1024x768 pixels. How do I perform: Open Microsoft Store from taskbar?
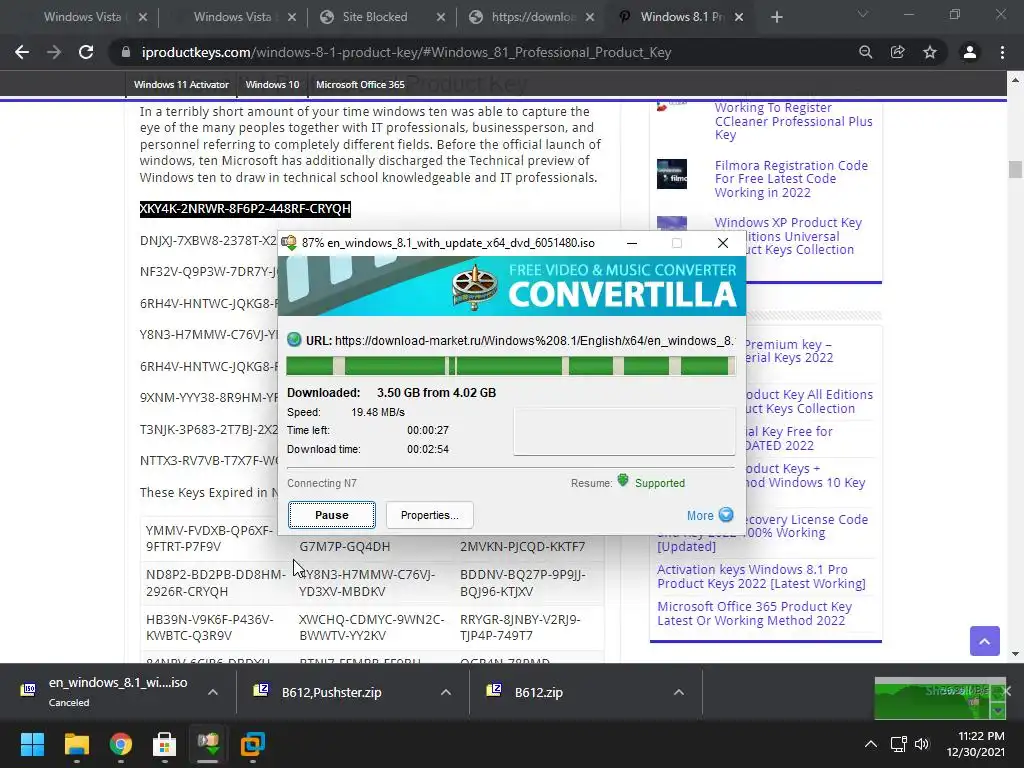coord(164,744)
